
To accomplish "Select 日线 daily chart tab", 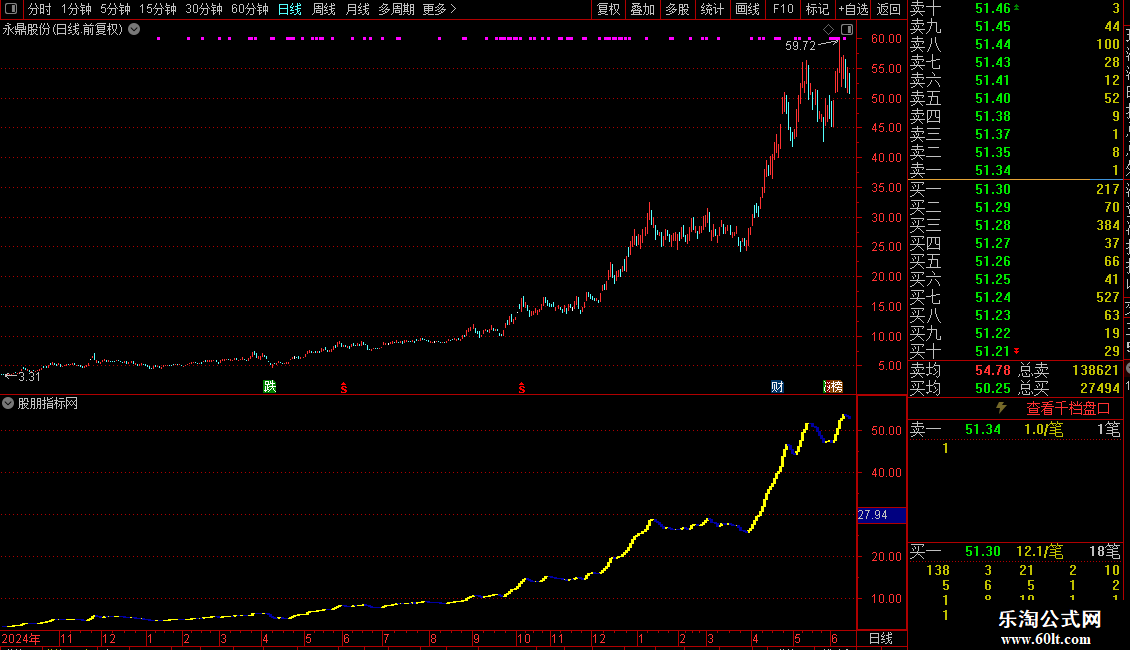I will (x=290, y=9).
